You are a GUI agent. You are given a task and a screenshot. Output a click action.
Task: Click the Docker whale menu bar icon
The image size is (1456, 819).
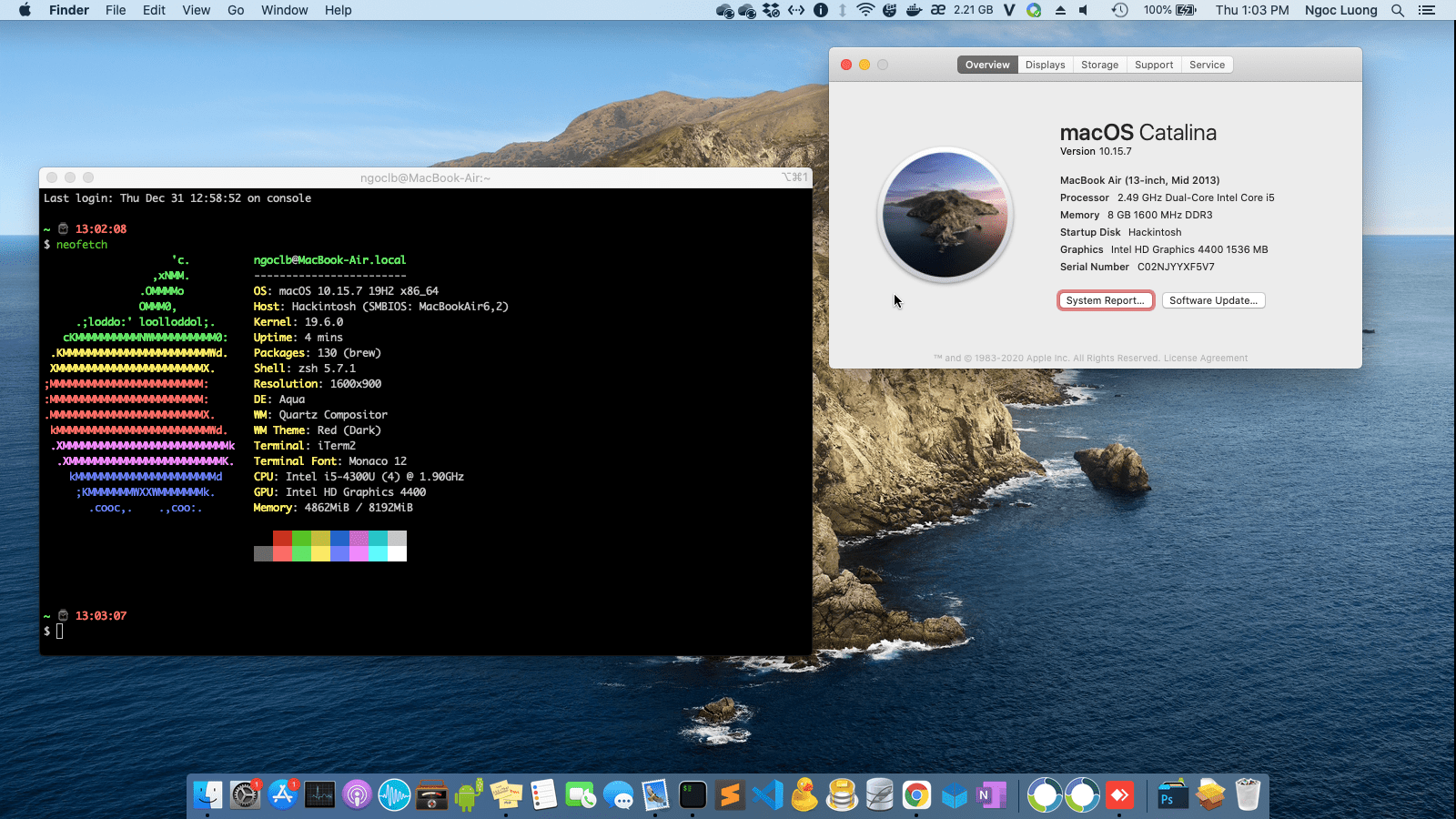point(914,10)
